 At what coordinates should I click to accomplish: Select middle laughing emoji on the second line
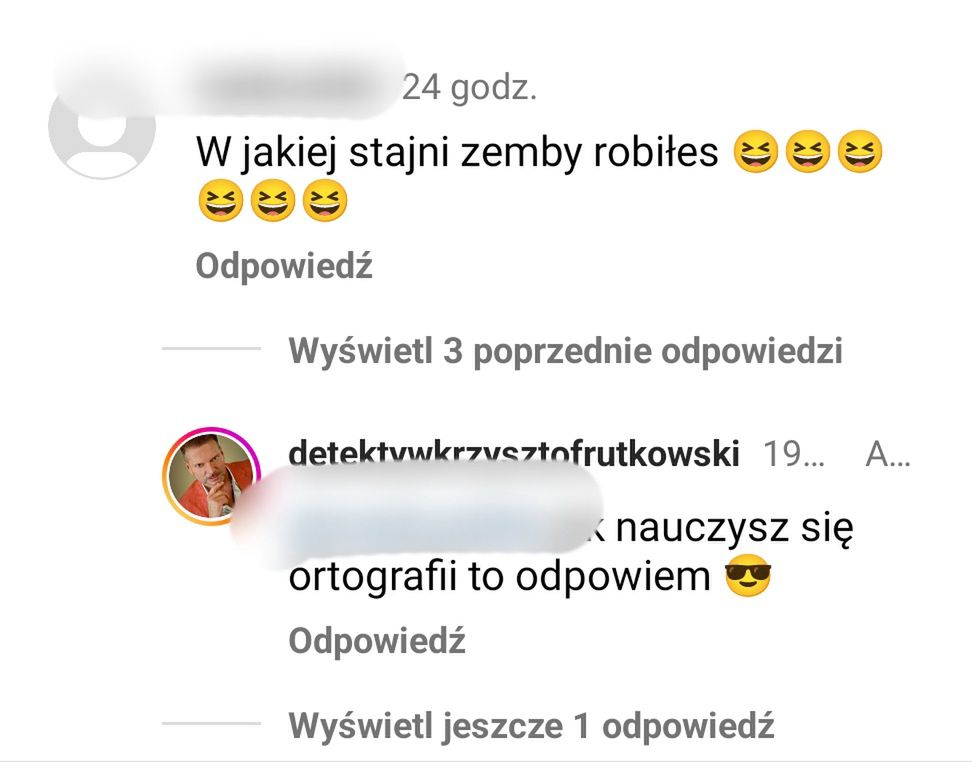coord(273,200)
